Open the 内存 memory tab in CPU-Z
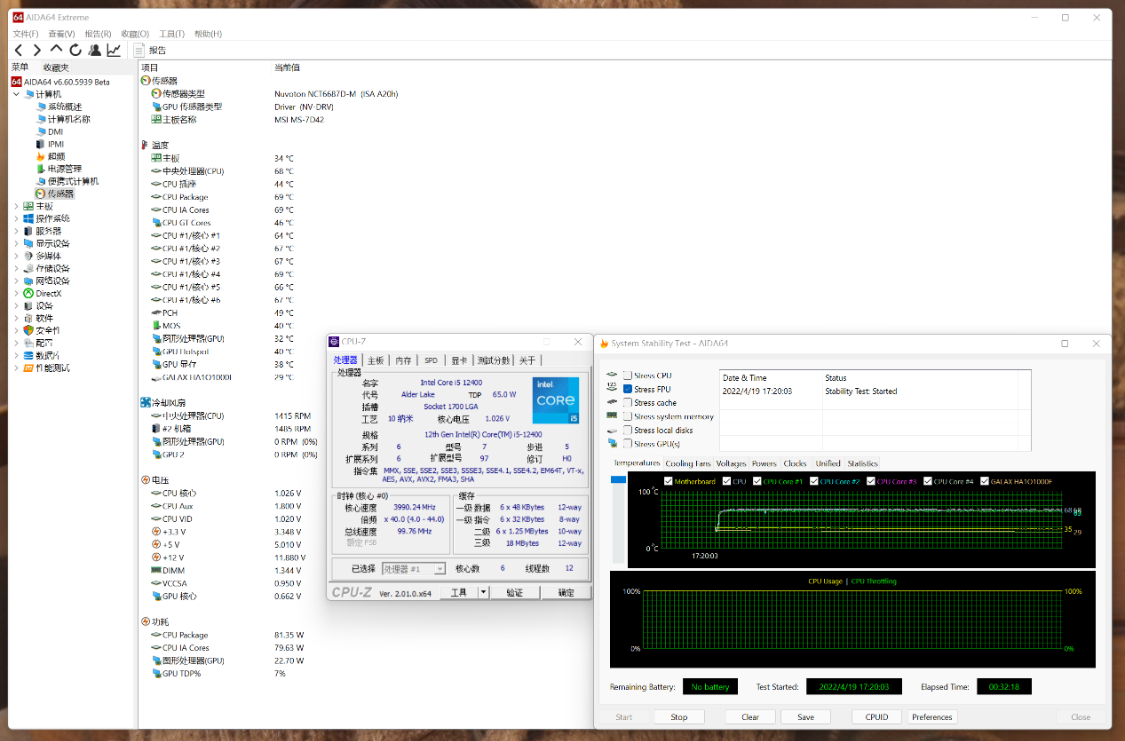 [x=403, y=360]
